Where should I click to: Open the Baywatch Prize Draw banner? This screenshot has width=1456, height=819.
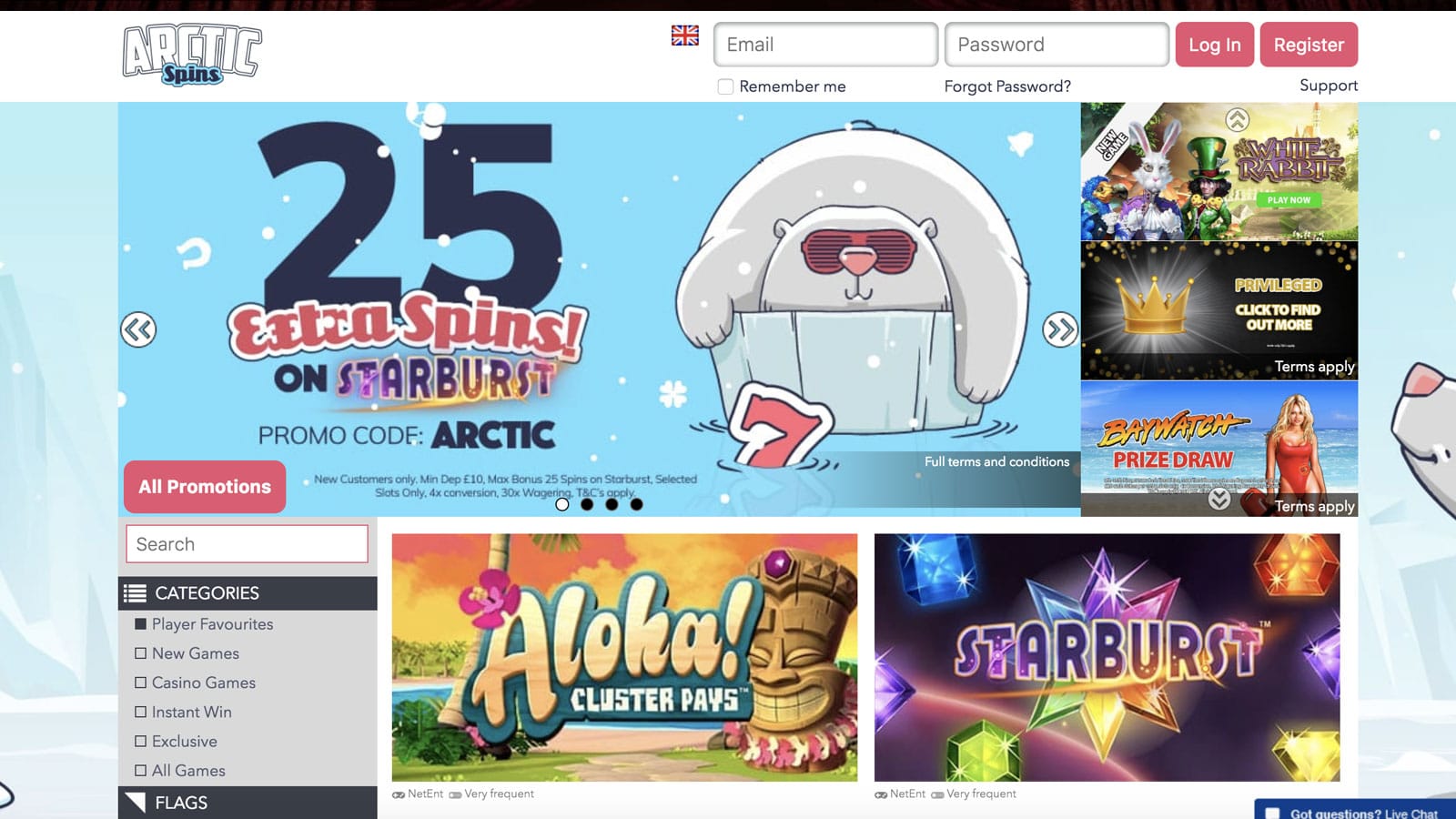(x=1219, y=449)
